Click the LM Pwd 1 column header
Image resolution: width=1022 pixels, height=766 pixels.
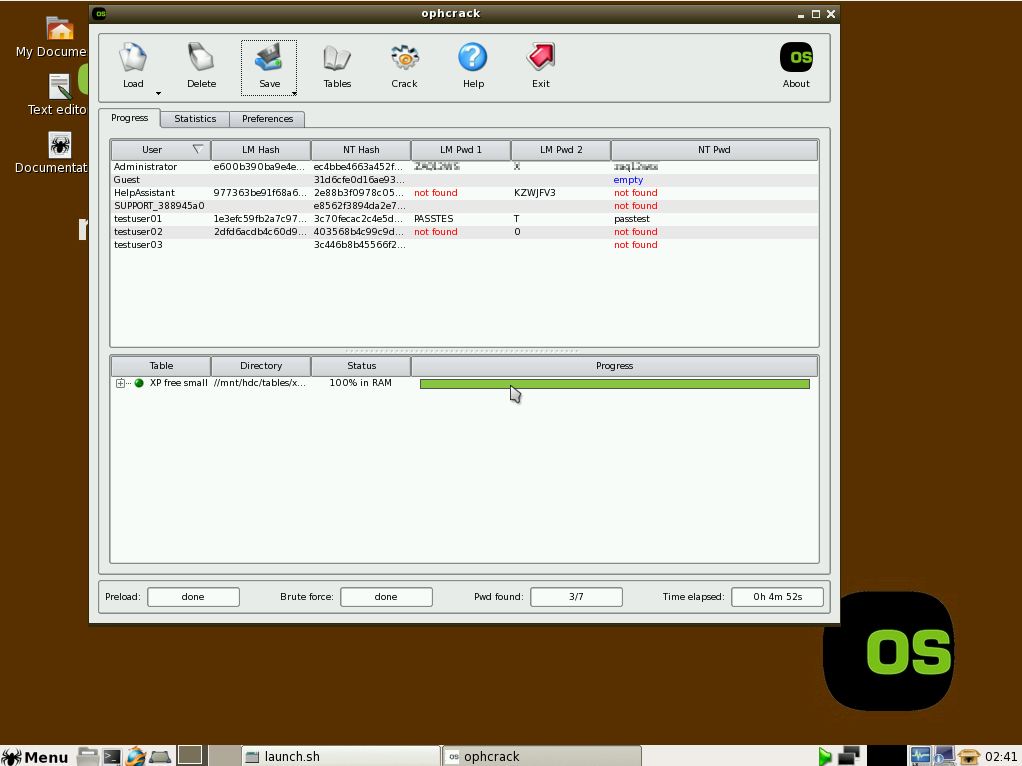[x=461, y=150]
